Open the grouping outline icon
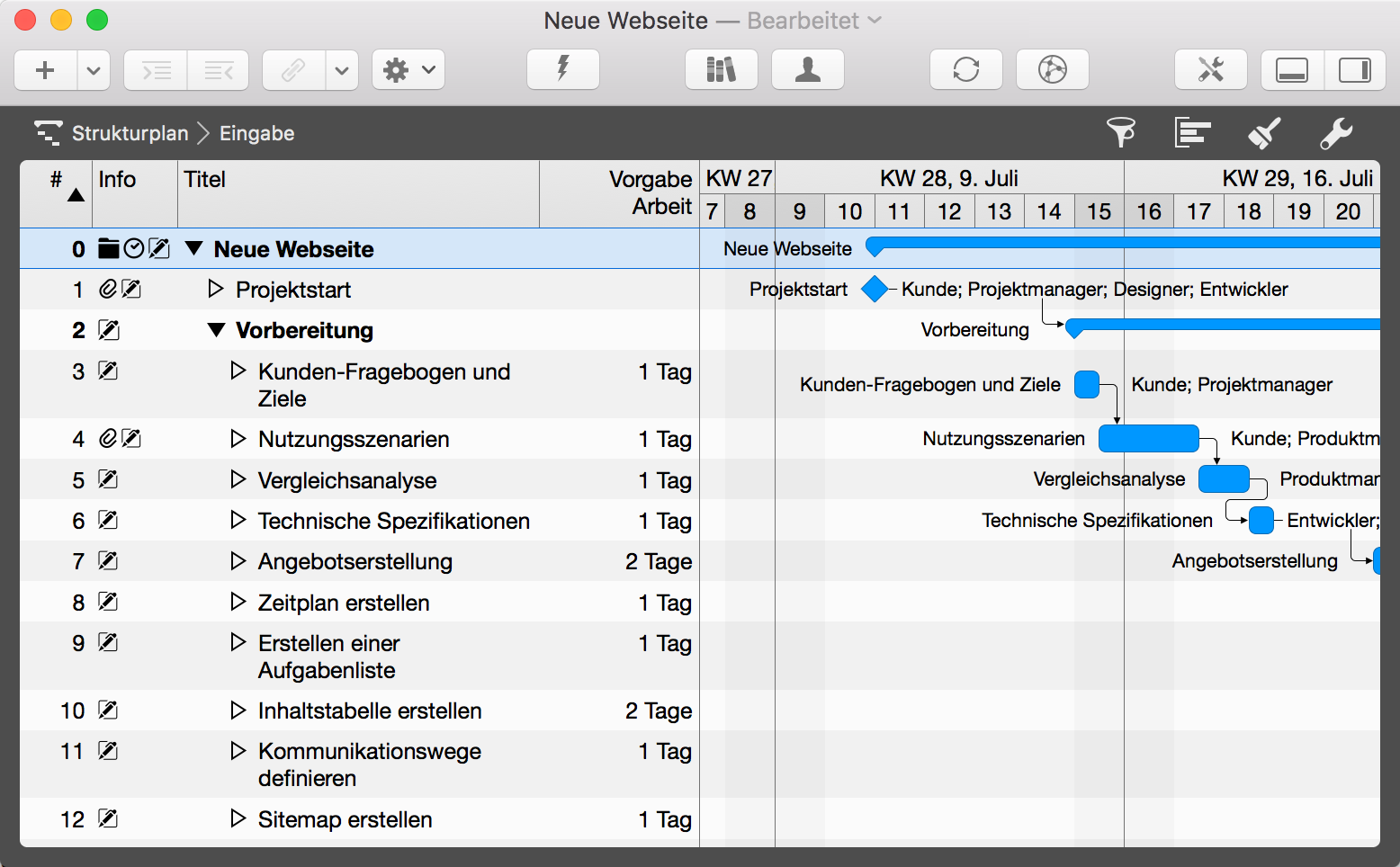The image size is (1400, 867). click(1193, 132)
